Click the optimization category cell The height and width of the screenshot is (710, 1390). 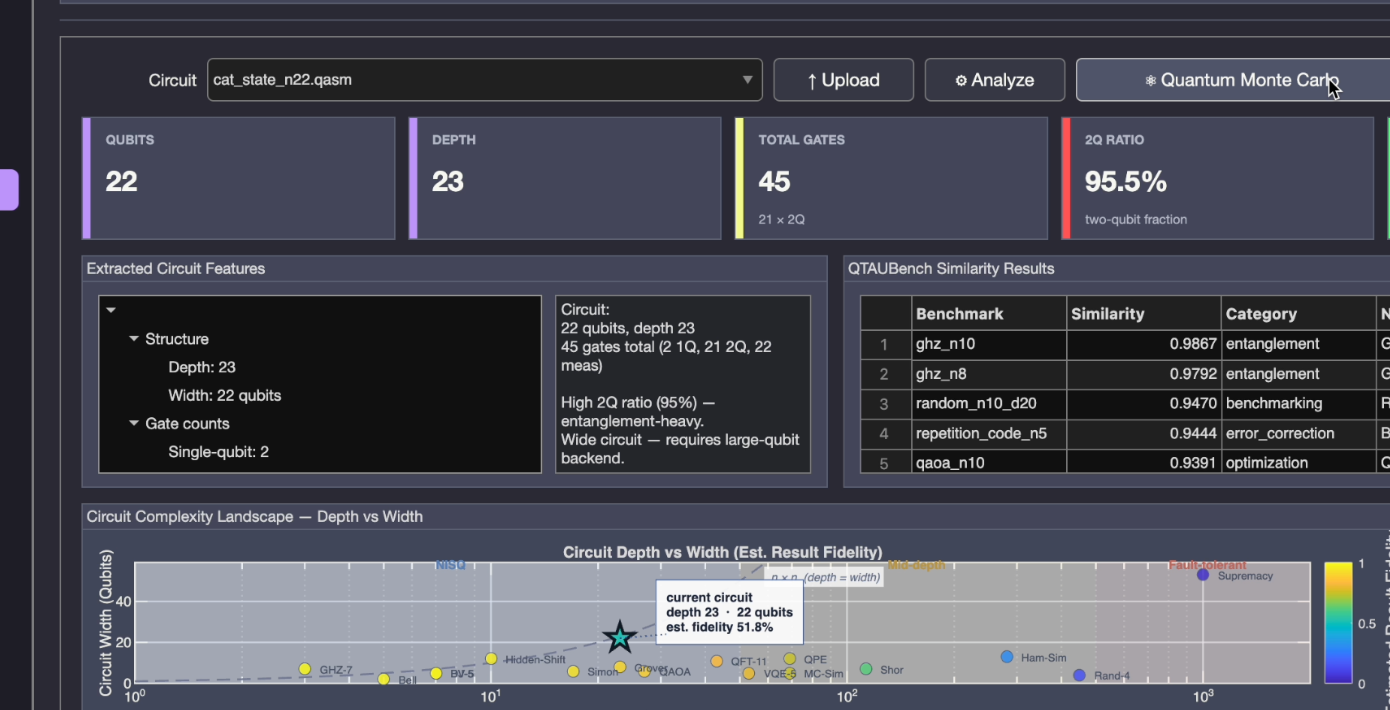(x=1298, y=462)
